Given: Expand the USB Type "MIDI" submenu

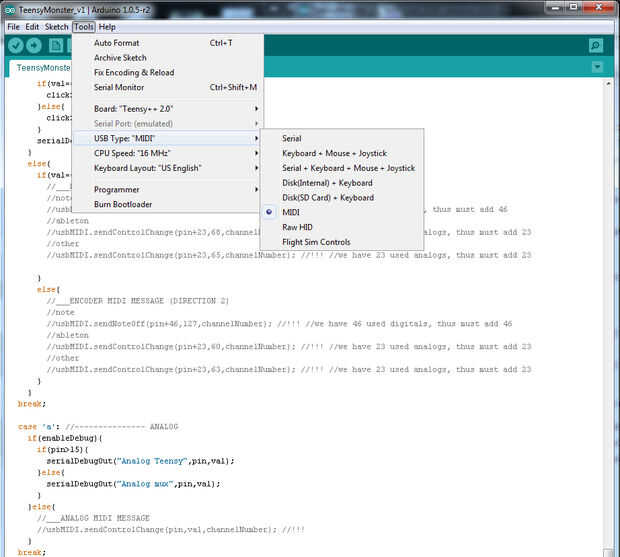Looking at the screenshot, I should pos(168,138).
